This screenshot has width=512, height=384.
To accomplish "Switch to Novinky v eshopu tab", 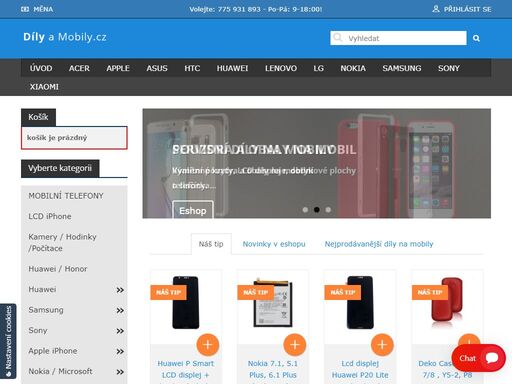I will [274, 244].
